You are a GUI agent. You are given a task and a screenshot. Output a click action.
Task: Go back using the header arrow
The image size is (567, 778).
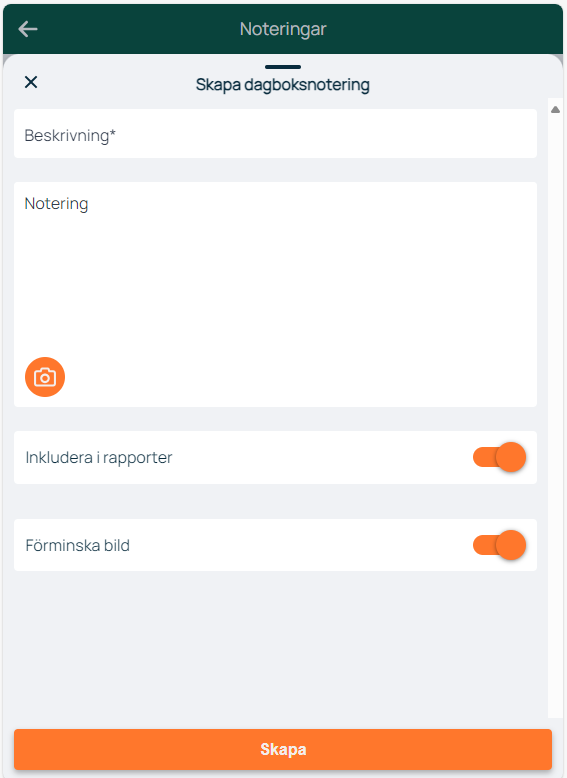28,29
